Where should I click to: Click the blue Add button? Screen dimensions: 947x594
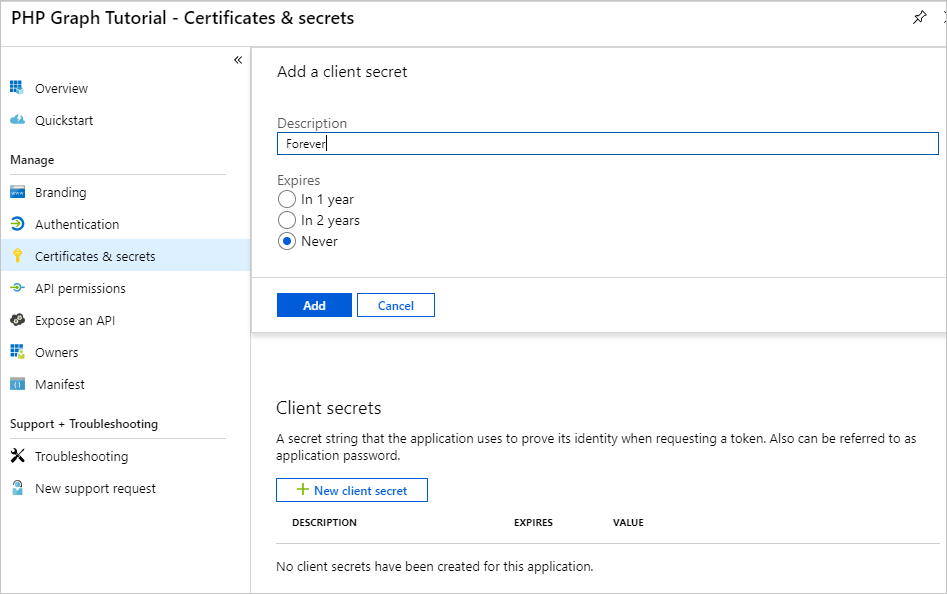(x=314, y=305)
